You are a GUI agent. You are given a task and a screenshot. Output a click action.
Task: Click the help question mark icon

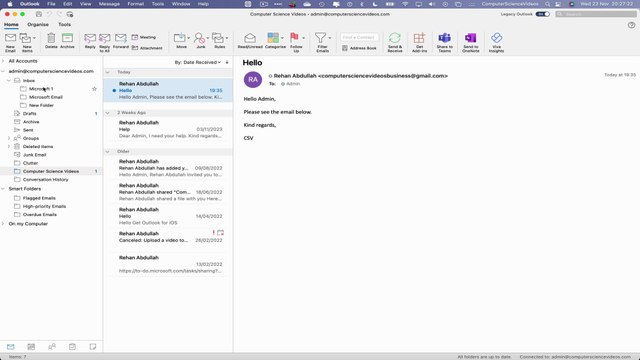(631, 25)
